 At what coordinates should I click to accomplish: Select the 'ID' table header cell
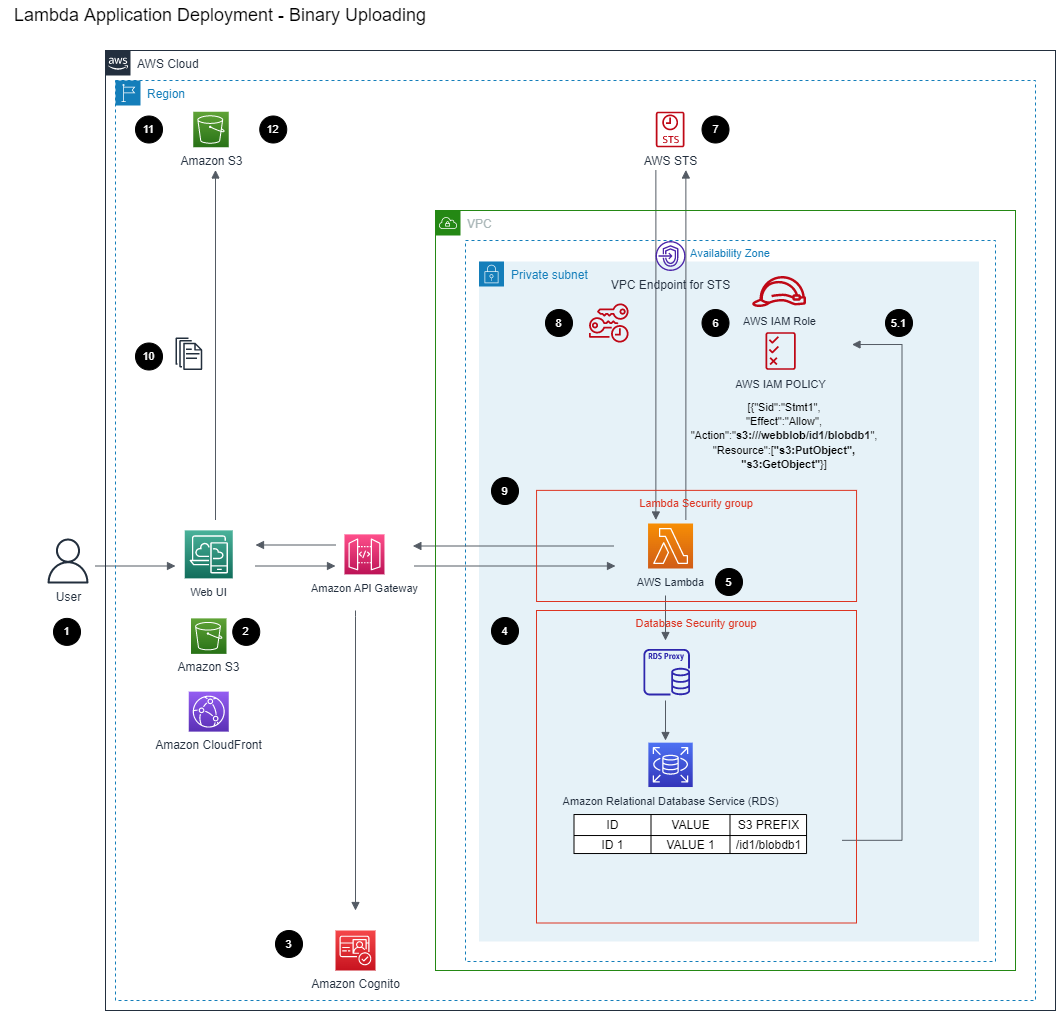612,824
